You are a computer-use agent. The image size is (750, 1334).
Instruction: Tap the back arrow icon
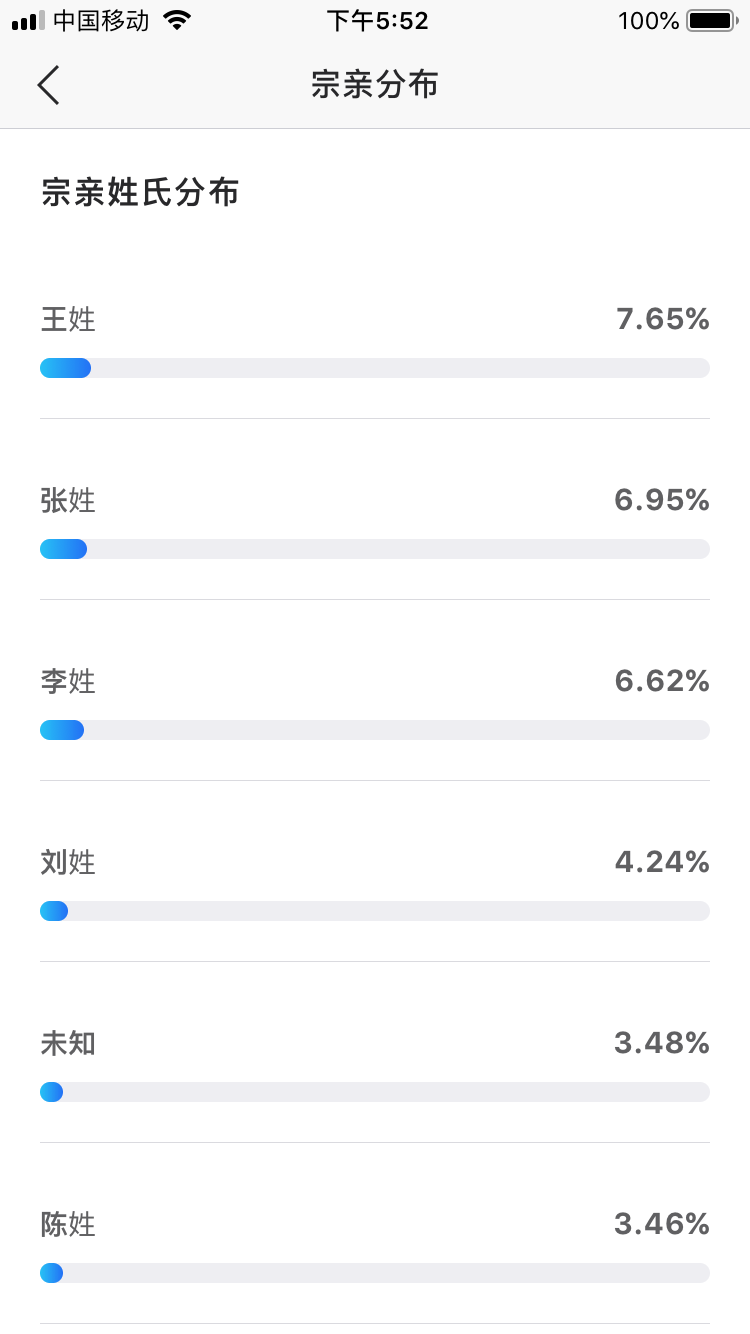48,85
